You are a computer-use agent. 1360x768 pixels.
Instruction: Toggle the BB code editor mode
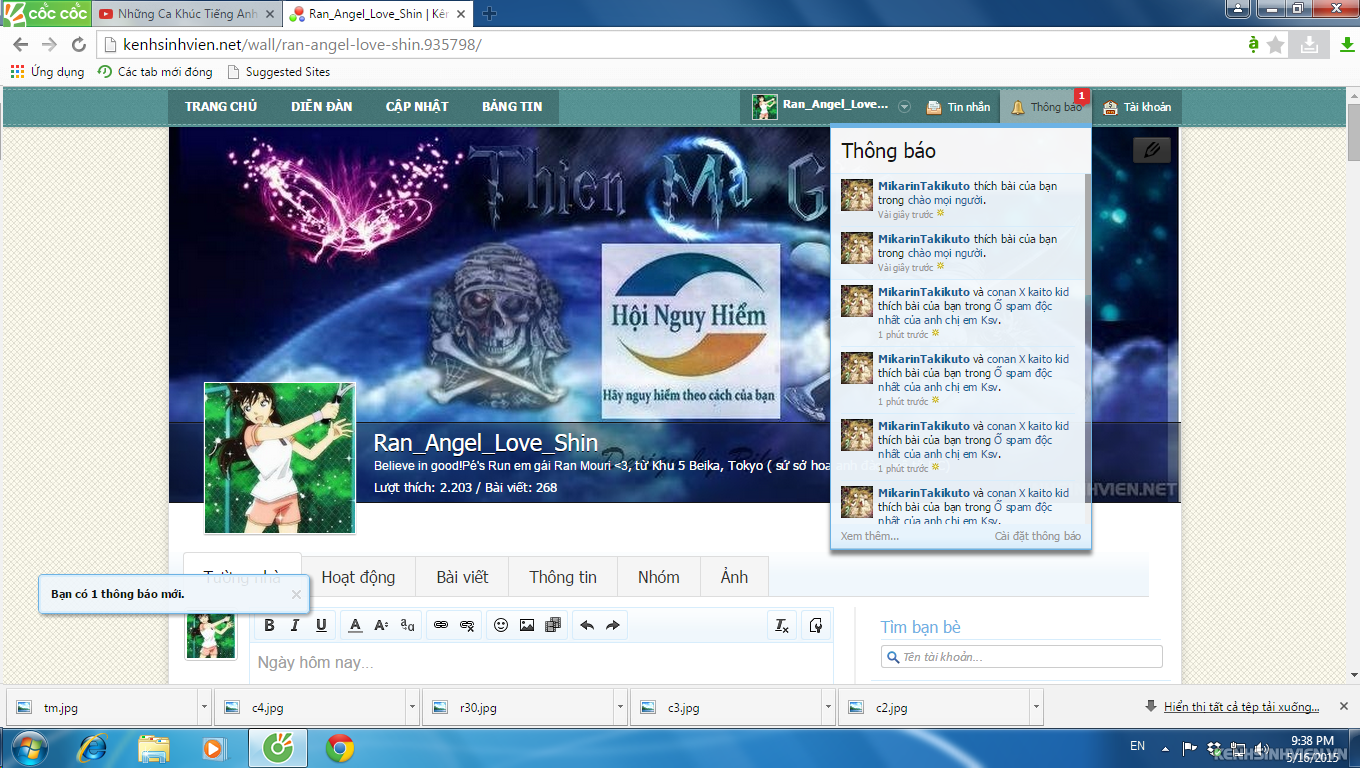pos(816,625)
